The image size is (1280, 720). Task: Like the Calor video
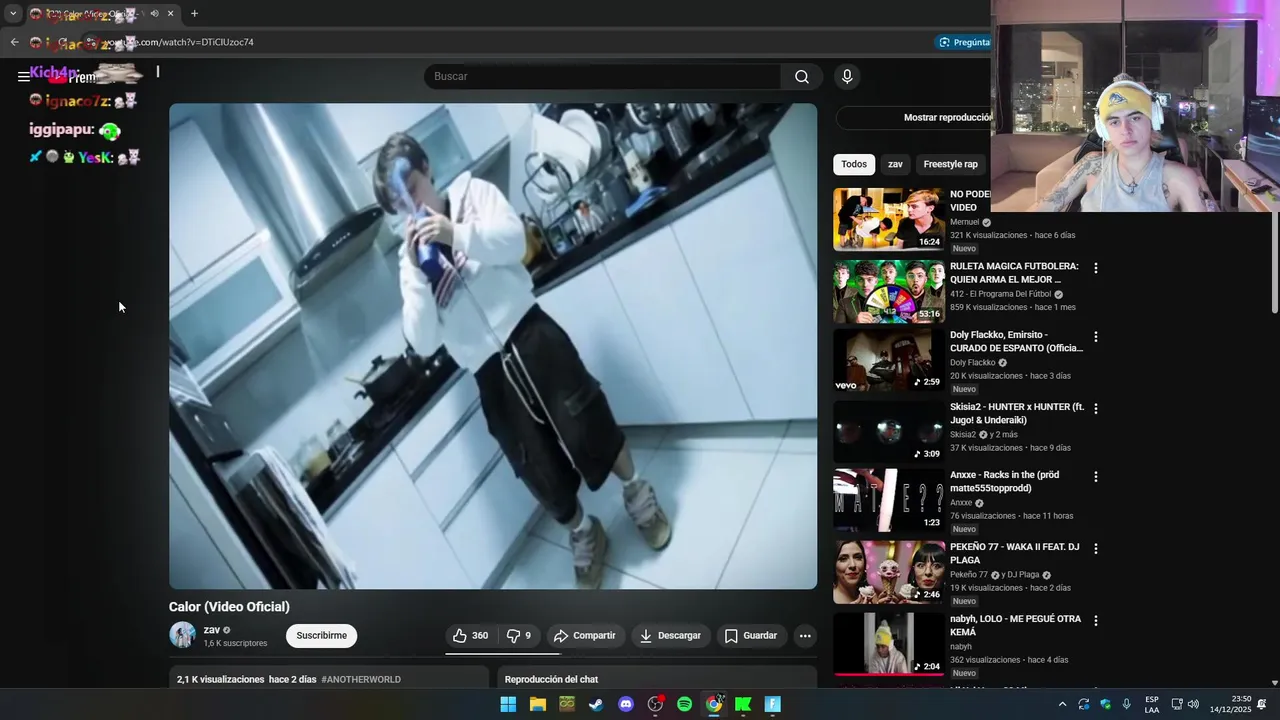[470, 636]
